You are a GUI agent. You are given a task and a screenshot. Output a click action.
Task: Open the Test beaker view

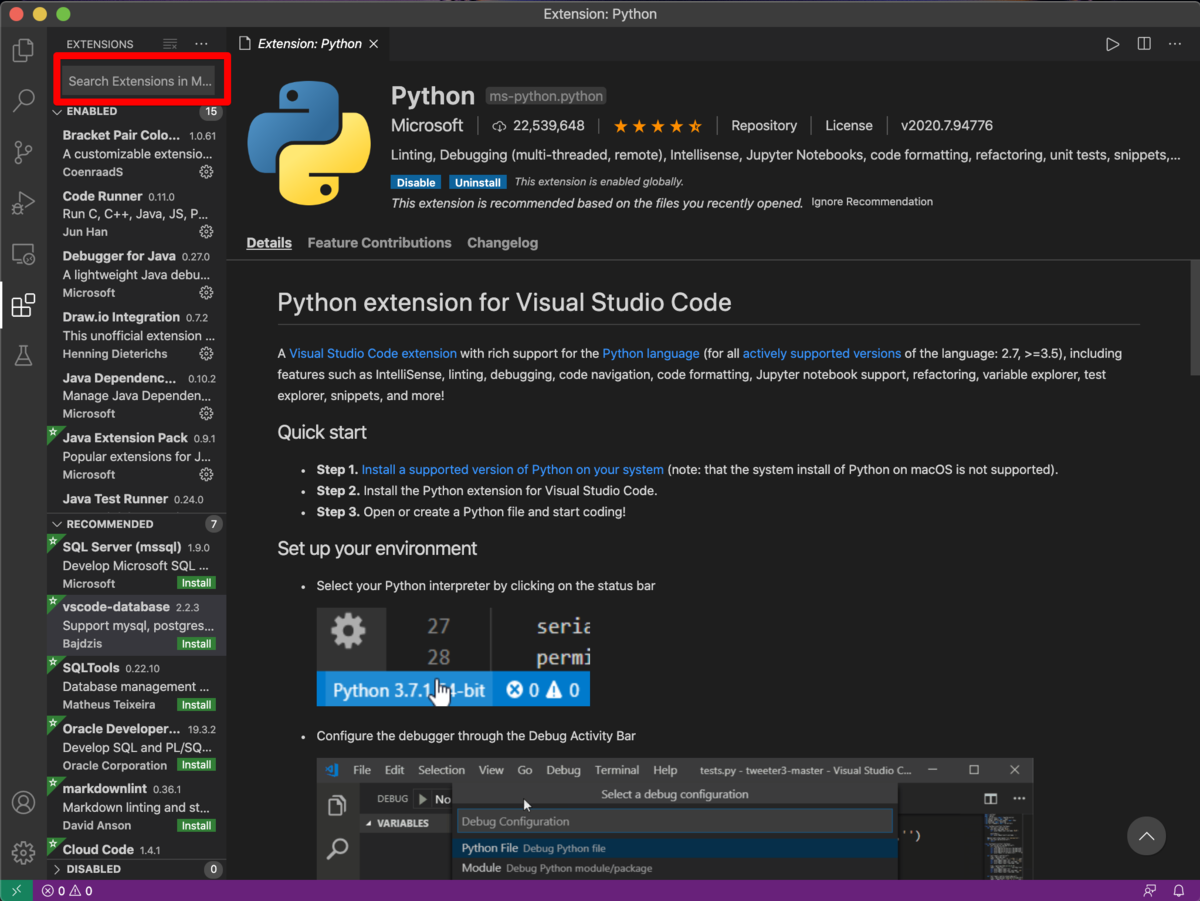click(23, 355)
